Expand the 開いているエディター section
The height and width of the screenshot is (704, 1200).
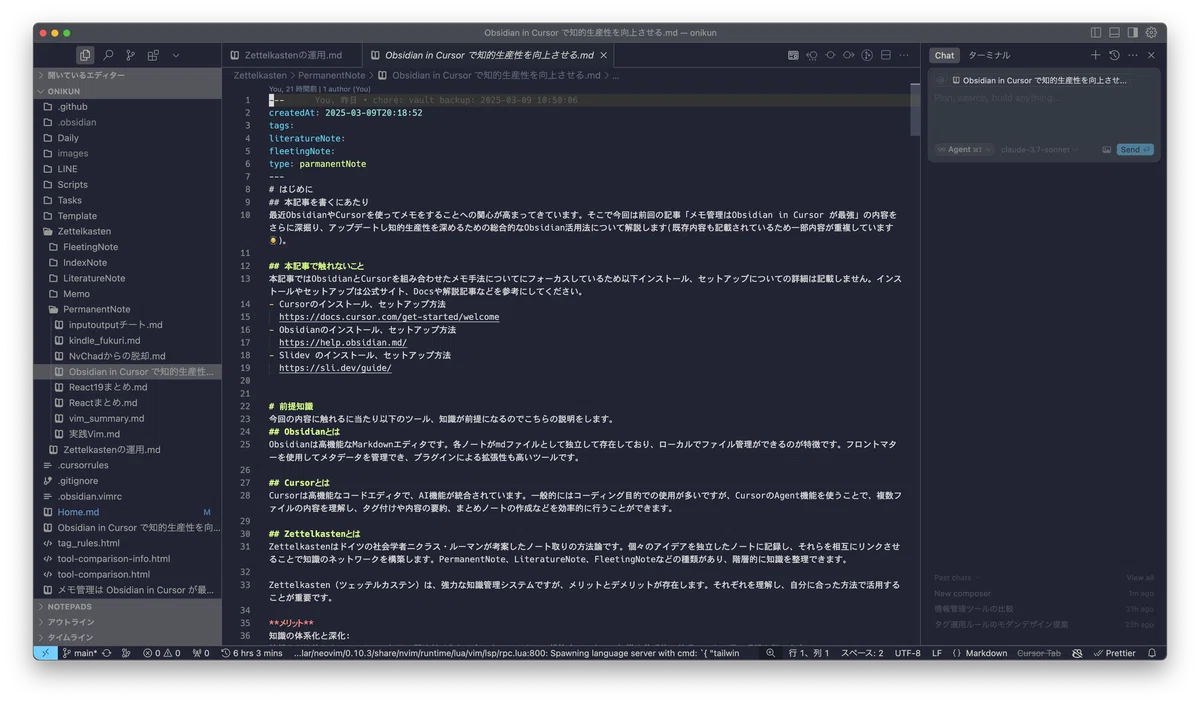click(x=127, y=75)
